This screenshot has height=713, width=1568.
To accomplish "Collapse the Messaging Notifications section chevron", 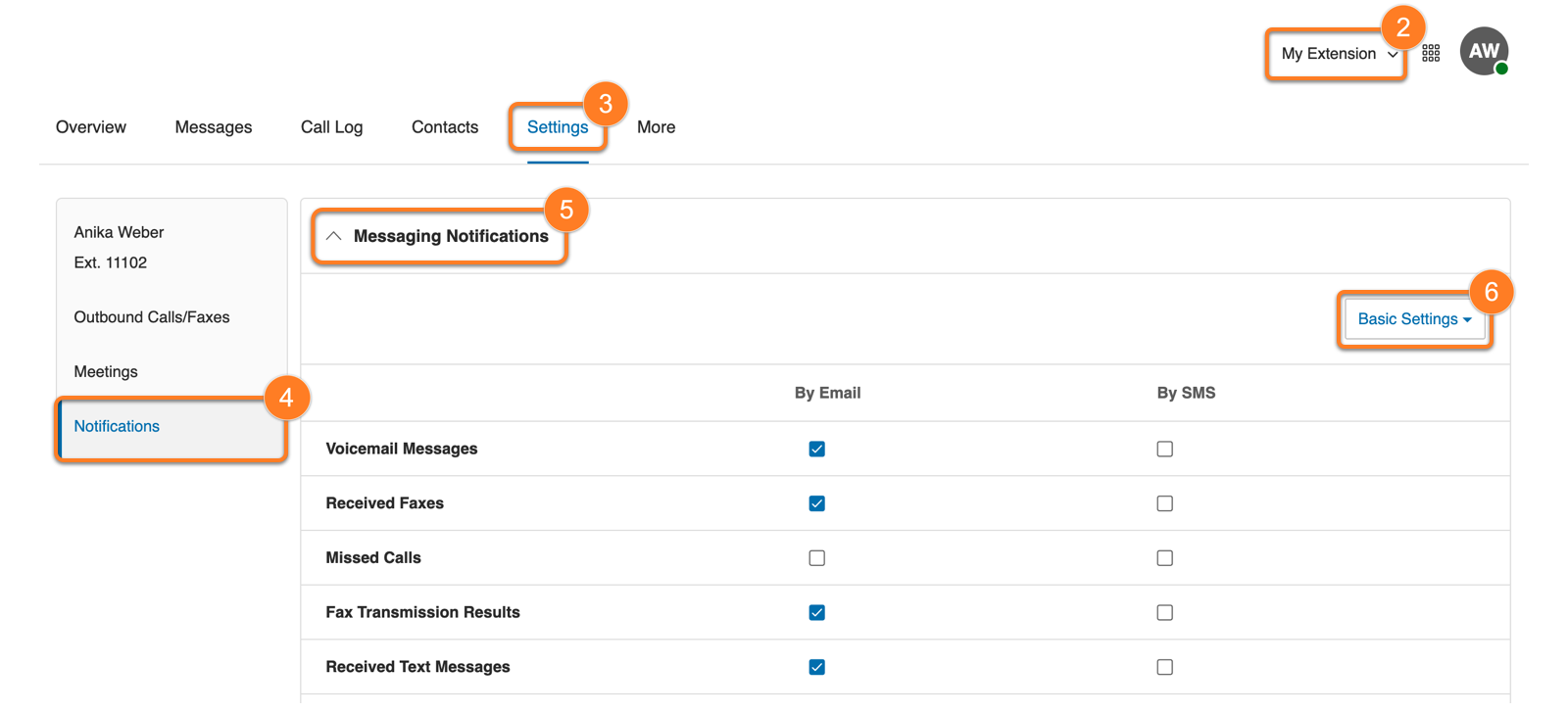I will [334, 236].
